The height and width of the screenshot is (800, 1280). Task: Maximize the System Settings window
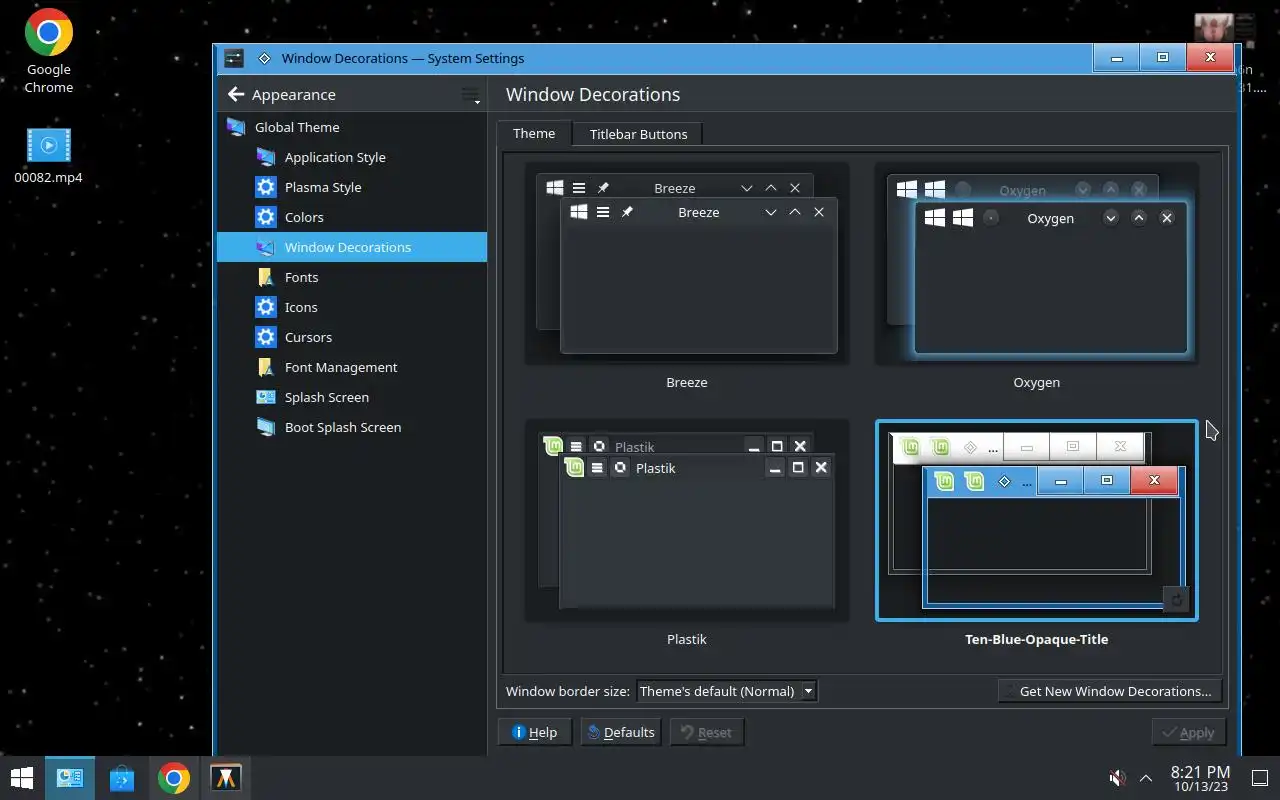pos(1163,58)
